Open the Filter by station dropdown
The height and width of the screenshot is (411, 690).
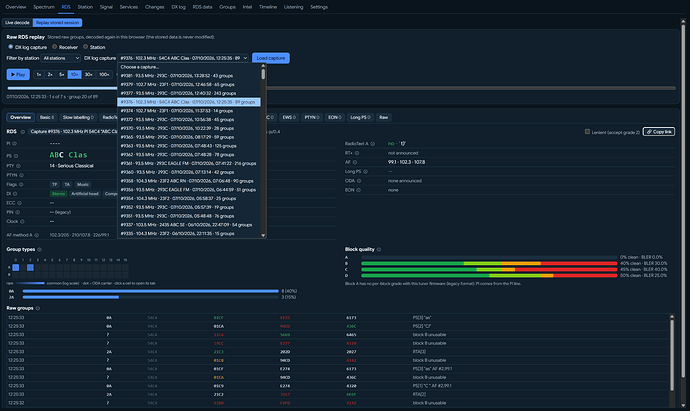tap(61, 58)
